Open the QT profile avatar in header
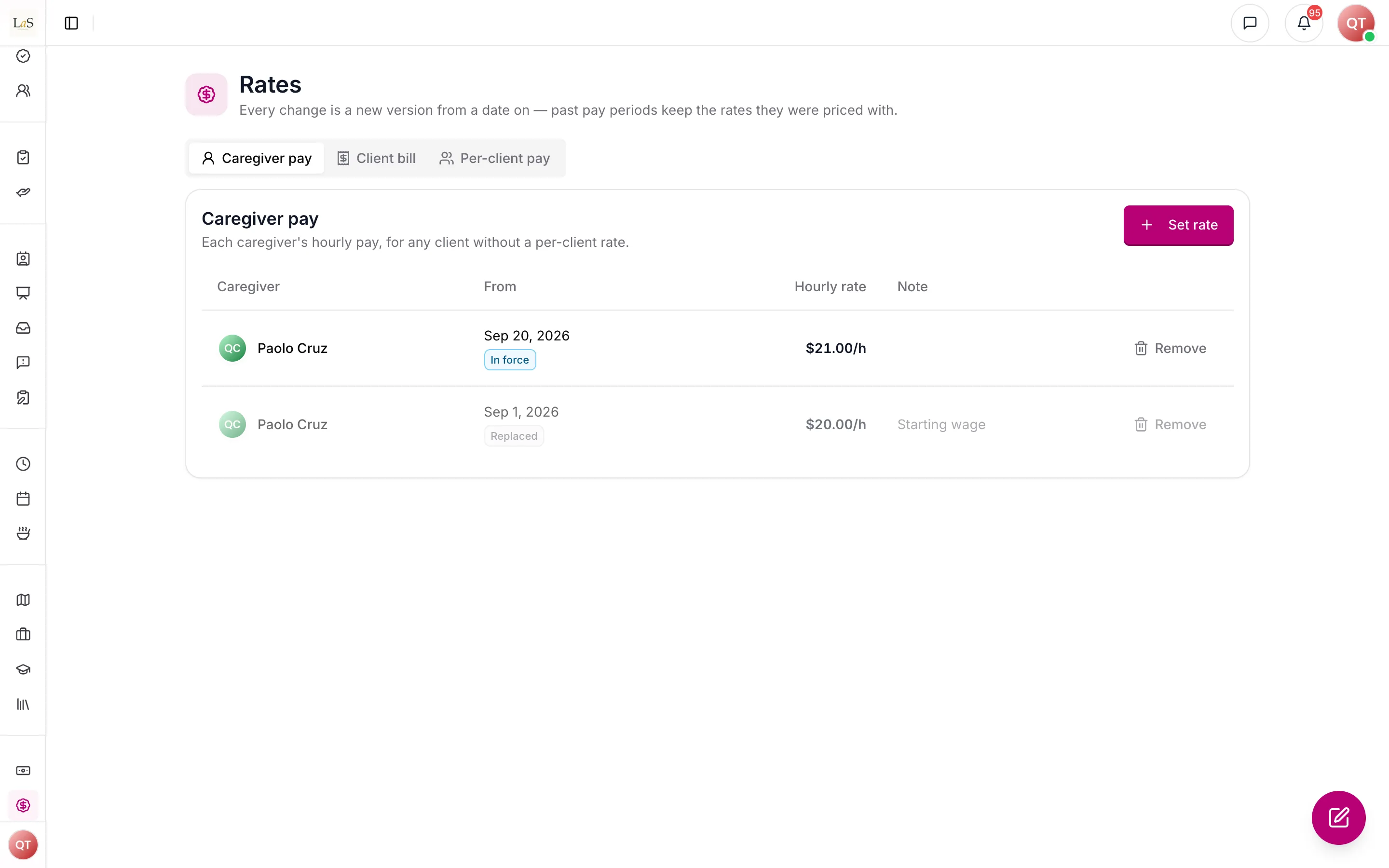Image resolution: width=1389 pixels, height=868 pixels. (1356, 23)
